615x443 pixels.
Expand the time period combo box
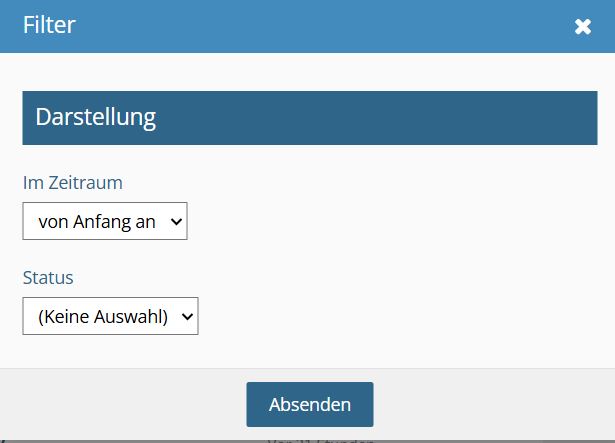(105, 222)
